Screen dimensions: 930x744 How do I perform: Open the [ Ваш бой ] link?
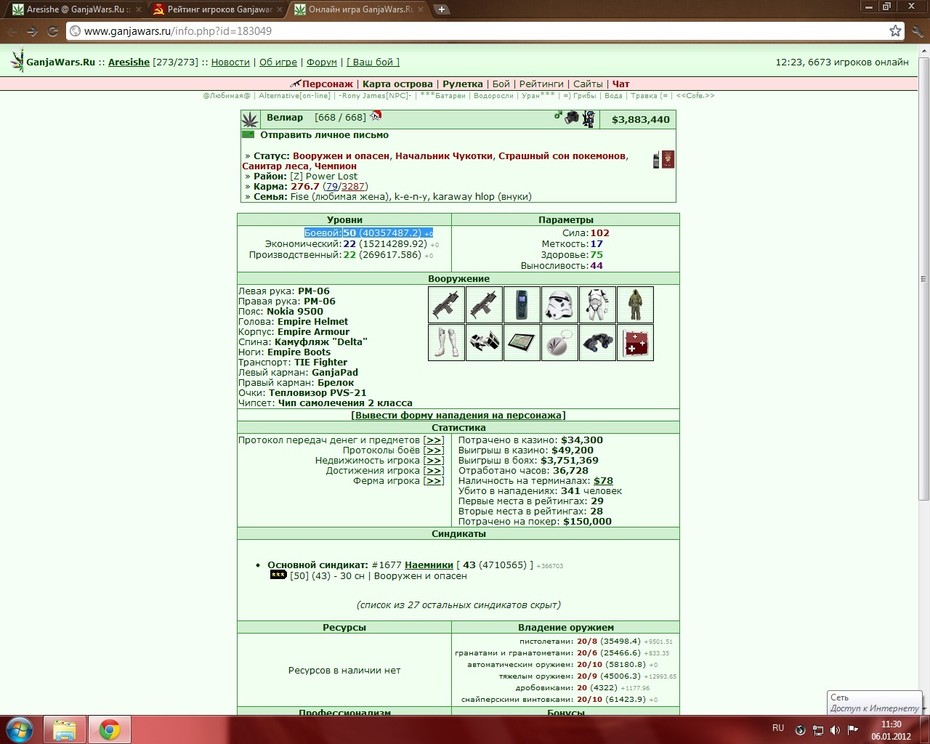click(x=373, y=62)
